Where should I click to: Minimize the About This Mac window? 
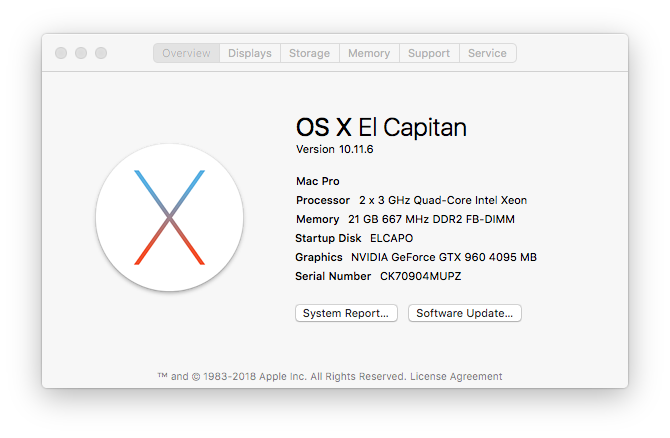81,53
